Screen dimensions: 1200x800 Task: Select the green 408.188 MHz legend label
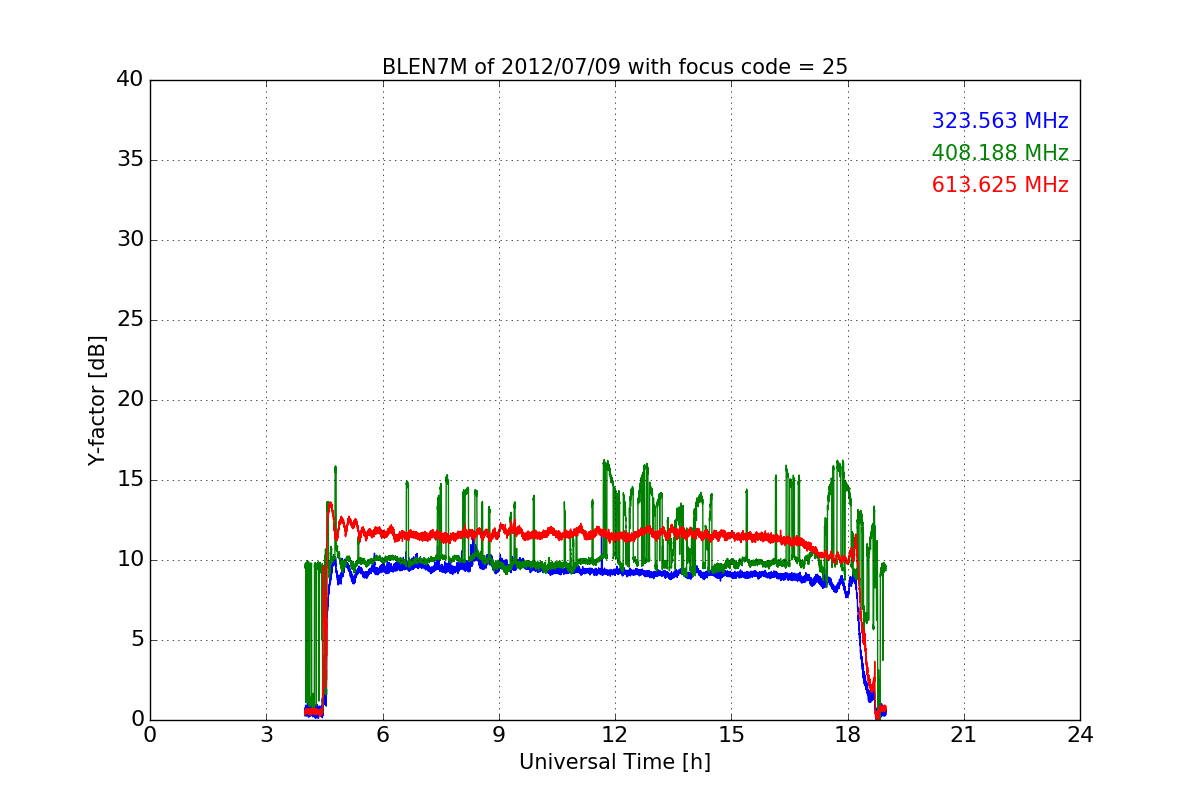pyautogui.click(x=1000, y=153)
